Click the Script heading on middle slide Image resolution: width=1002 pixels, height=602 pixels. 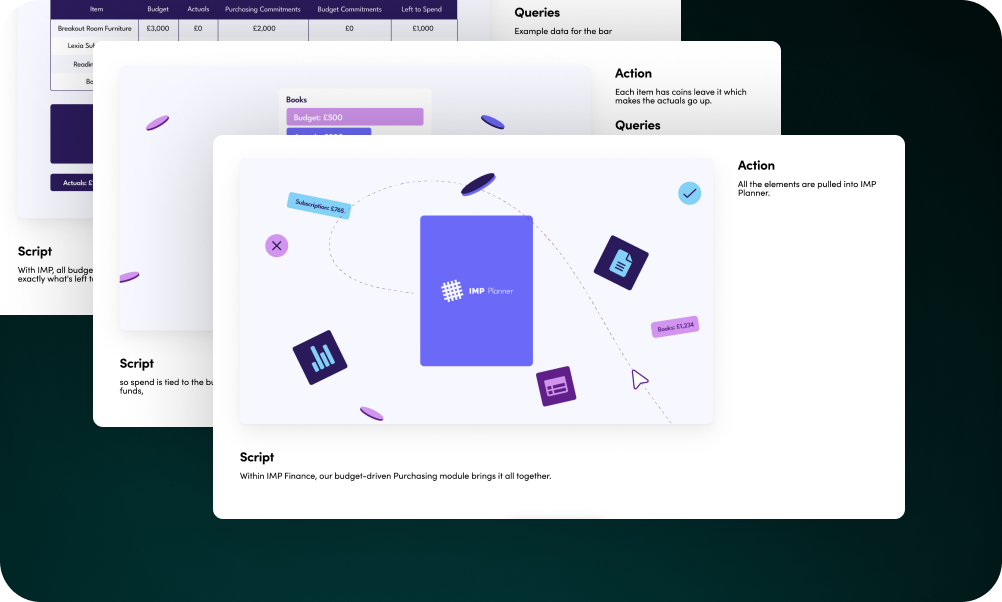[137, 364]
